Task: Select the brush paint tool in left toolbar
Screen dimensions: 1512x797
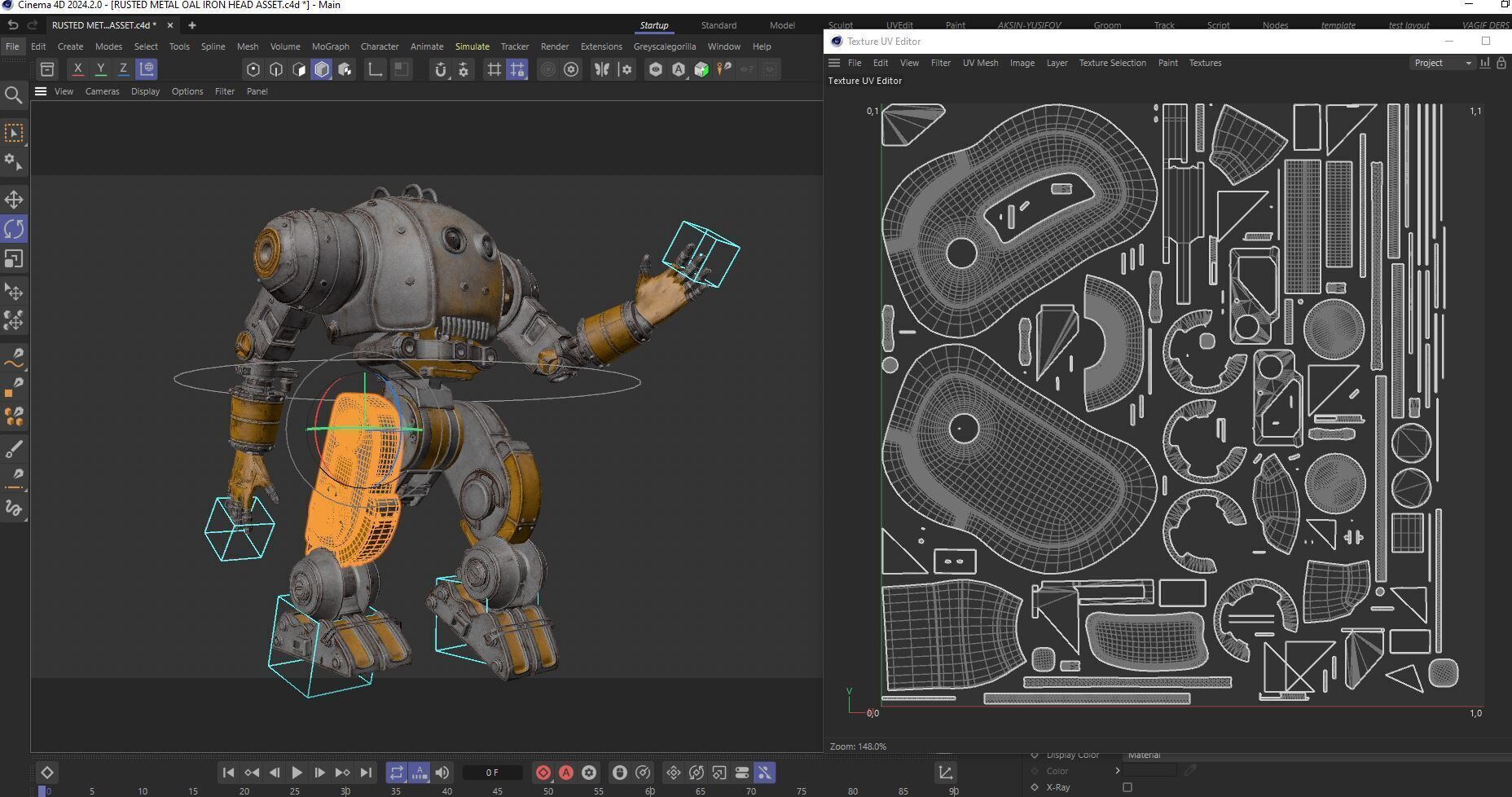Action: [x=14, y=449]
